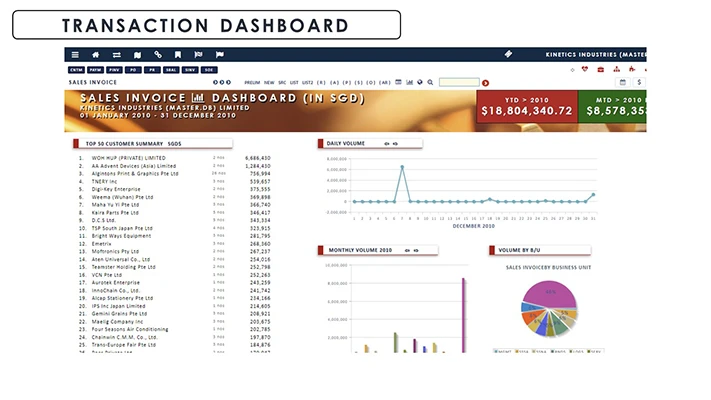Click the bookmark icon in navy toolbar
Screen dimensions: 711x400
pos(178,54)
